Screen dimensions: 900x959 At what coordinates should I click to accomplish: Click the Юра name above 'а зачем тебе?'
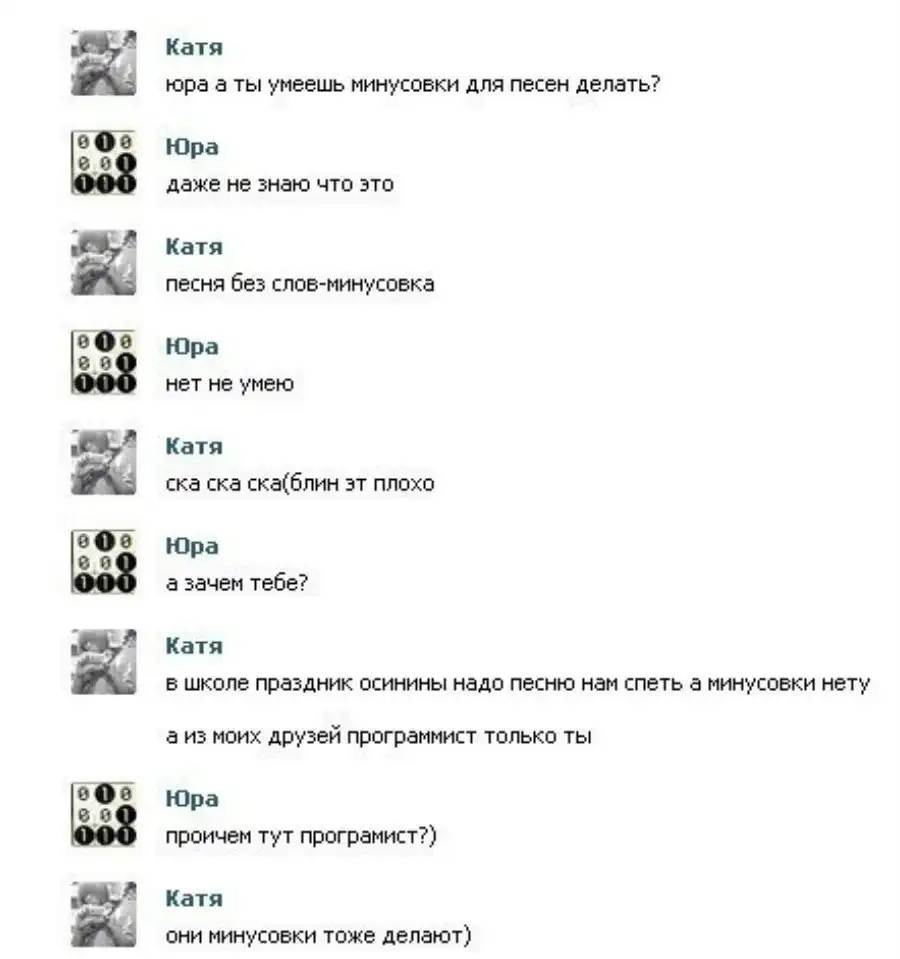pyautogui.click(x=192, y=546)
